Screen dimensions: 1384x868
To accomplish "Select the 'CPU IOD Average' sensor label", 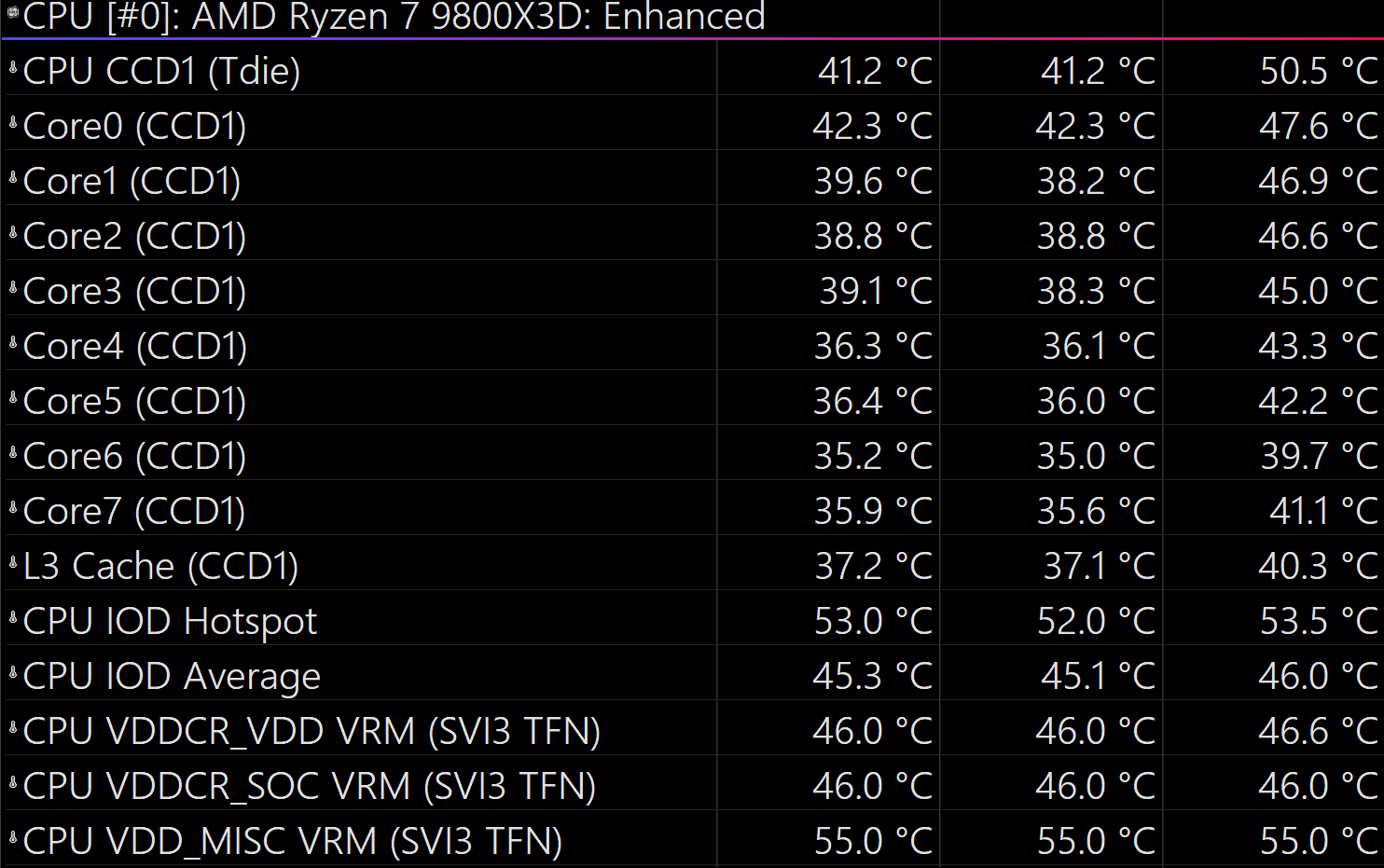I will pyautogui.click(x=172, y=677).
